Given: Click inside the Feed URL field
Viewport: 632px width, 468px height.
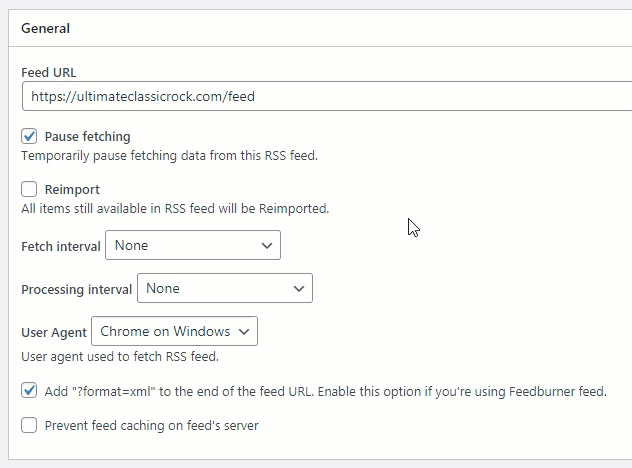Looking at the screenshot, I should (327, 96).
